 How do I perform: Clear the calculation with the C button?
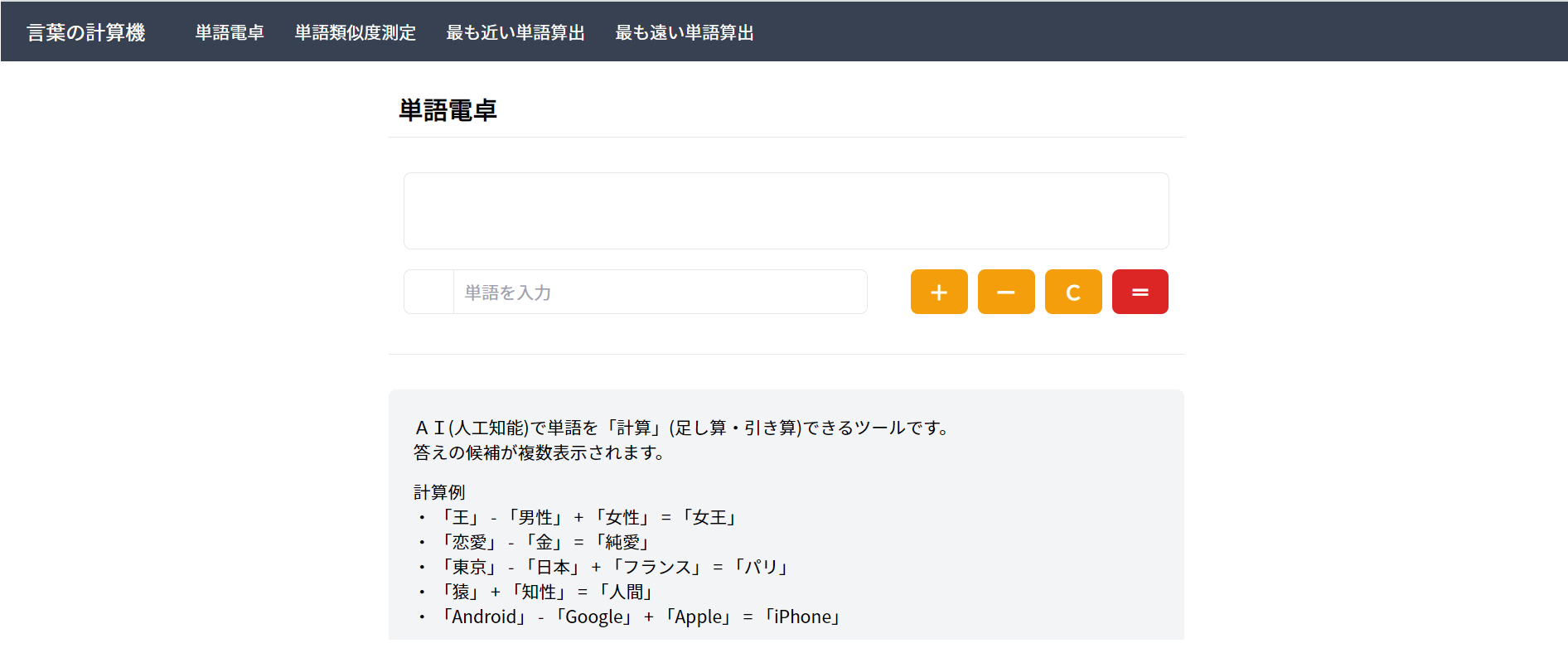point(1072,292)
